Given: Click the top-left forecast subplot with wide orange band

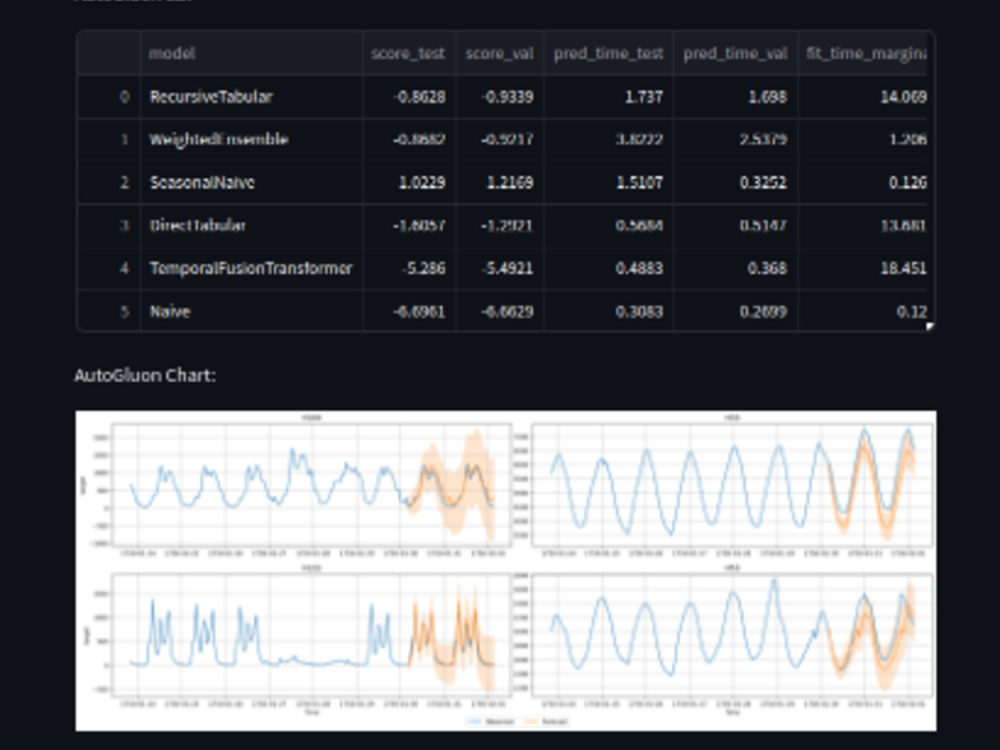Looking at the screenshot, I should (311, 483).
